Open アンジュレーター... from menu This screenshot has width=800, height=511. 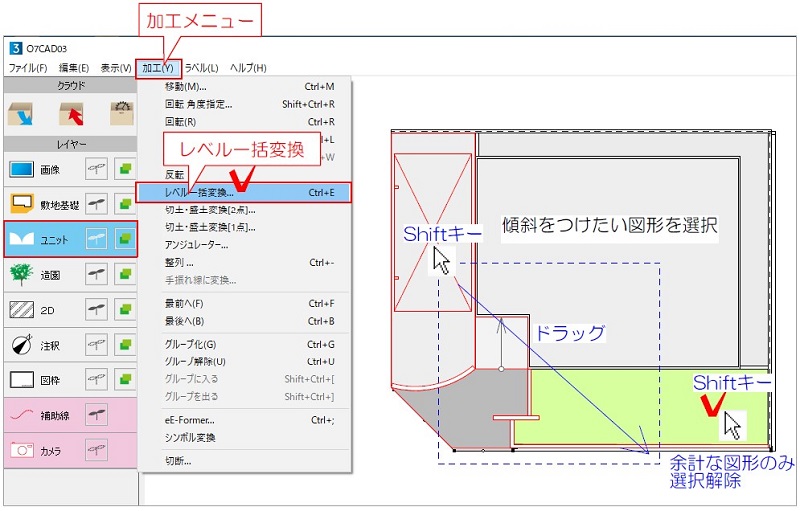coord(245,245)
